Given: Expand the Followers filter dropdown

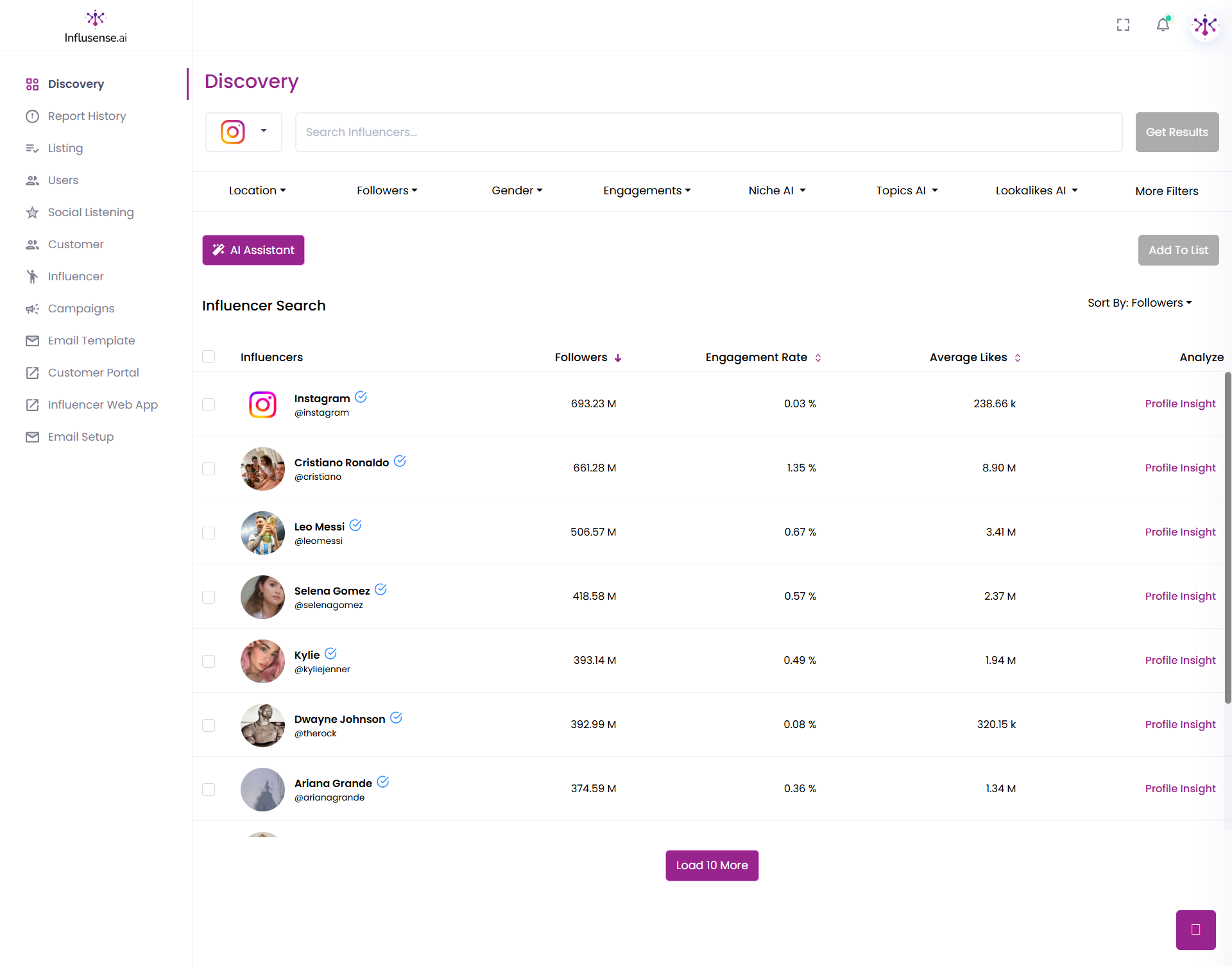Looking at the screenshot, I should [x=387, y=191].
